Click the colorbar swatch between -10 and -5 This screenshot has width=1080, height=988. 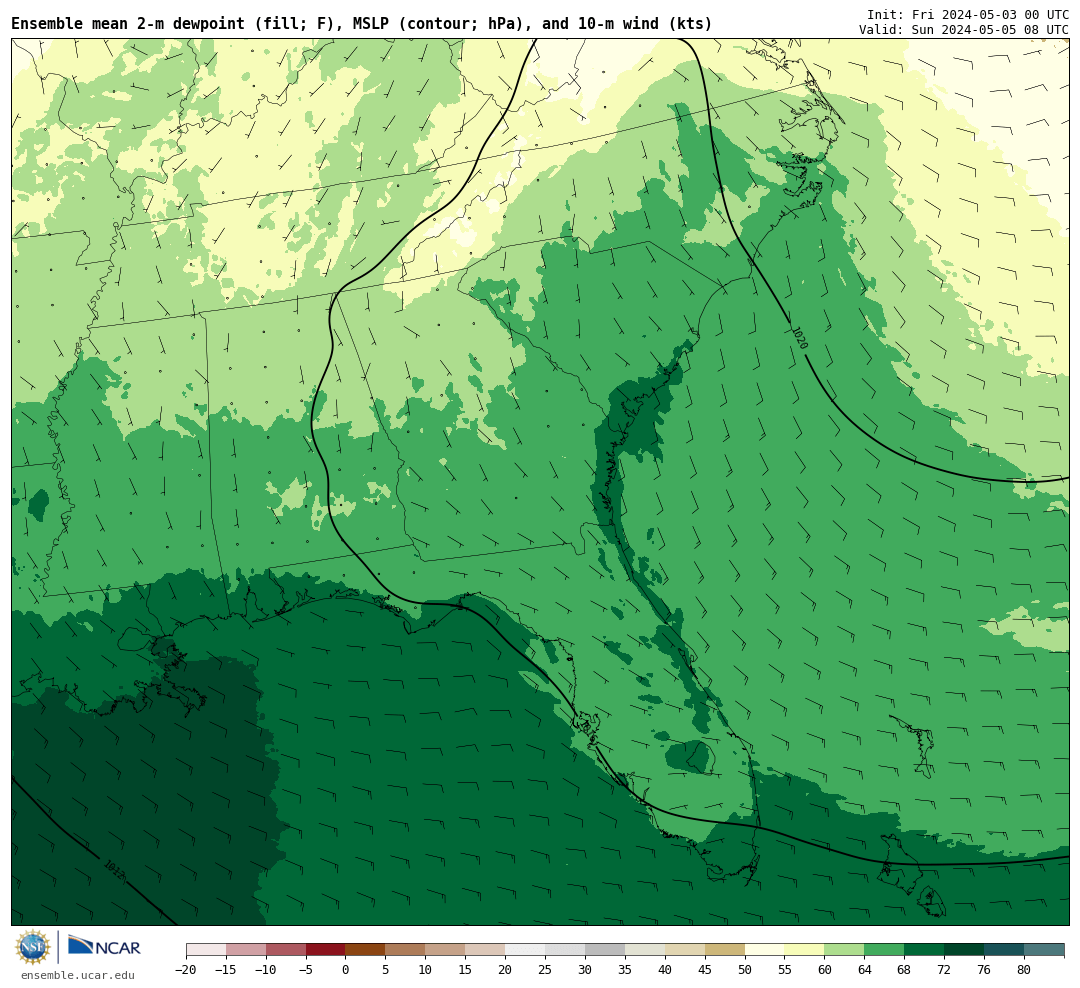click(x=286, y=950)
